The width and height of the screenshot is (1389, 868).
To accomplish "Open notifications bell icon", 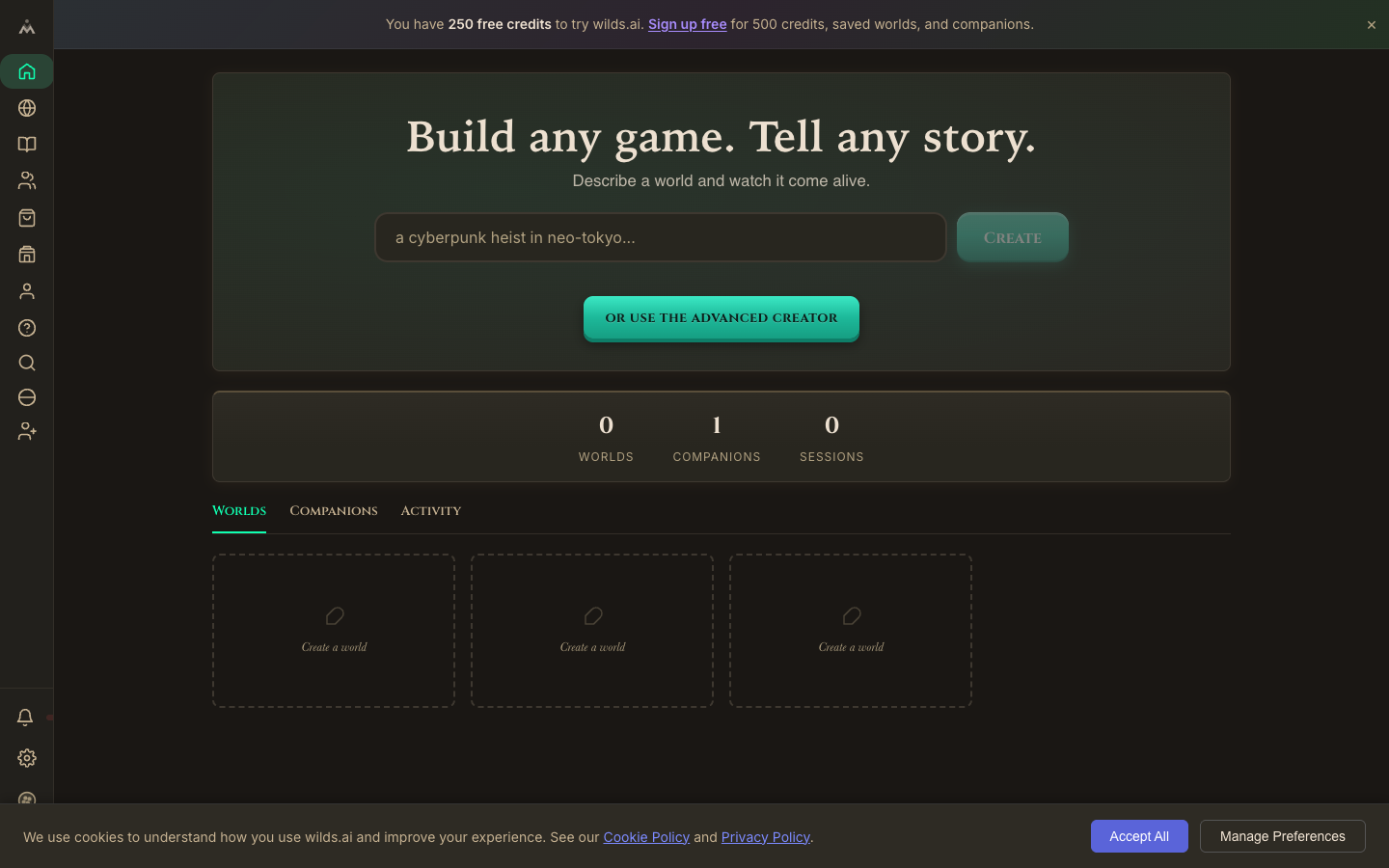I will 25,718.
